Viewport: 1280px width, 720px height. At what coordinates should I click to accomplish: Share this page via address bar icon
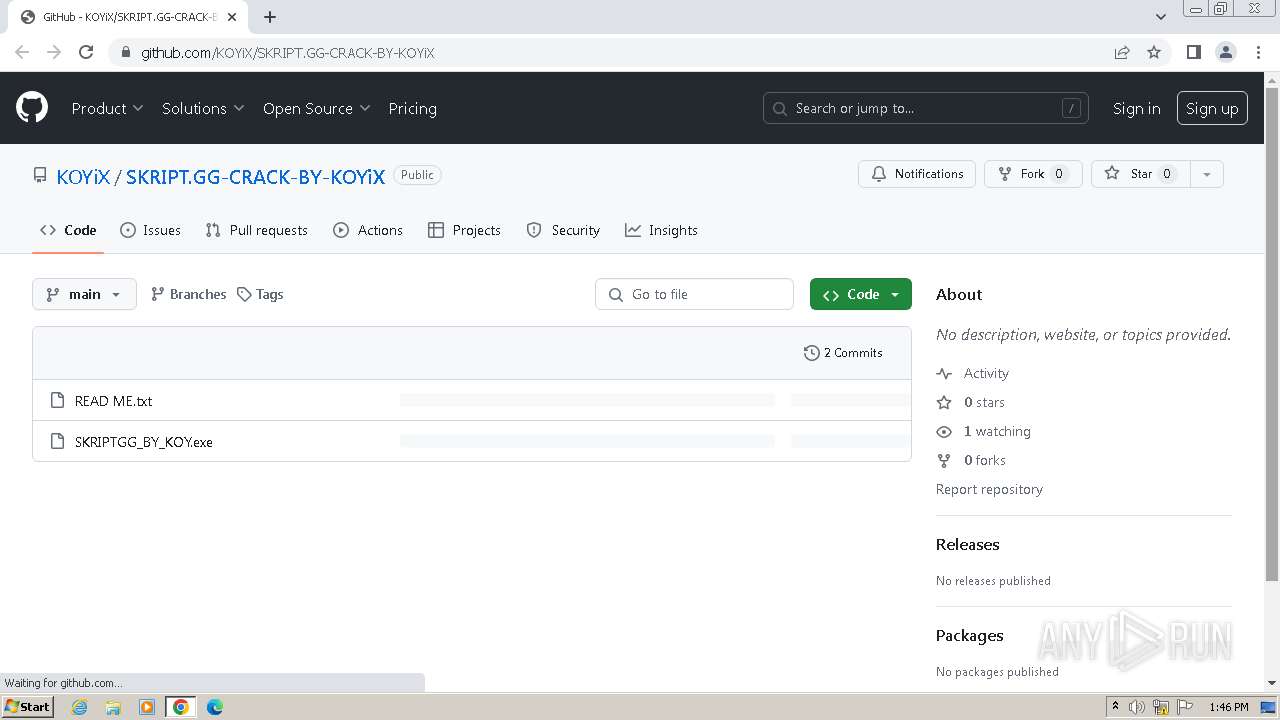coord(1122,52)
